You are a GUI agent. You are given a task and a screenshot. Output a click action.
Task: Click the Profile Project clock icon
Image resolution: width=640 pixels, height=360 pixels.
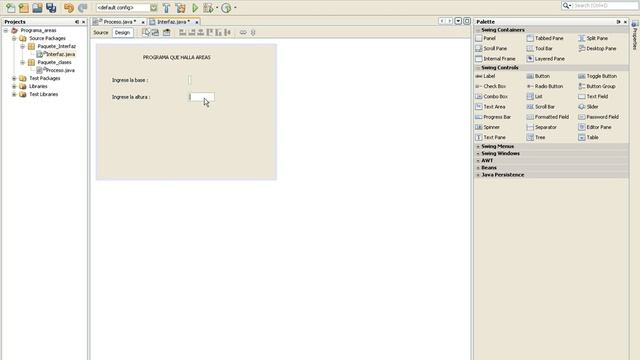coord(226,7)
